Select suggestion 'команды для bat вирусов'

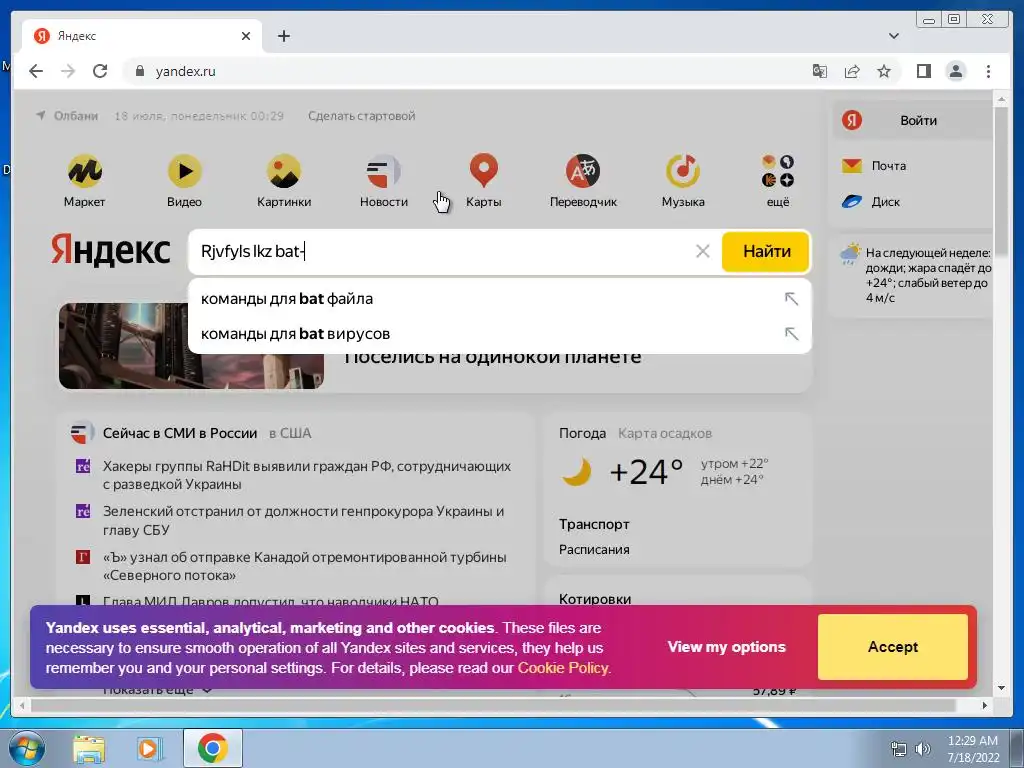(295, 334)
